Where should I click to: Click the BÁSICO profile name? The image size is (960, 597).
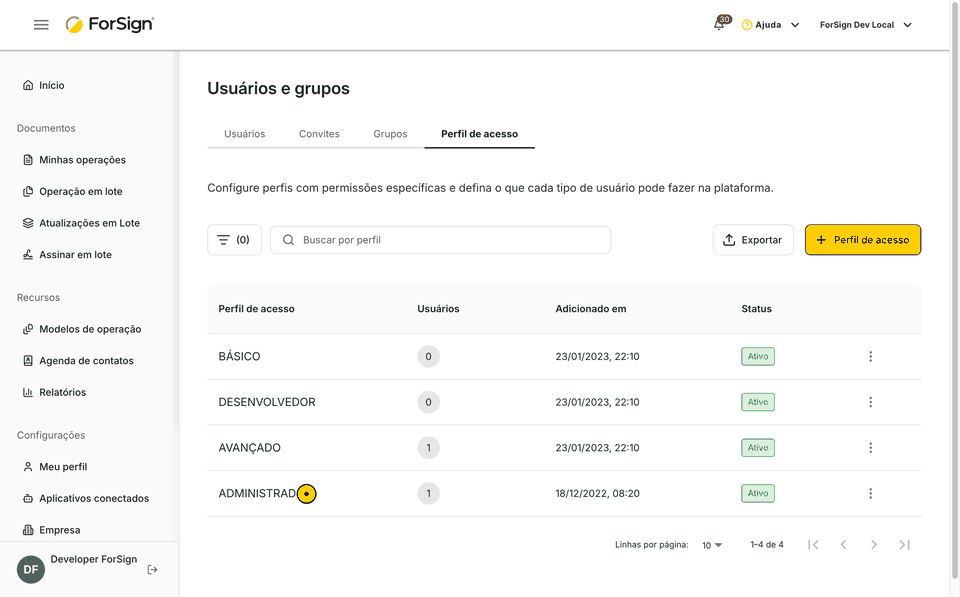click(239, 356)
